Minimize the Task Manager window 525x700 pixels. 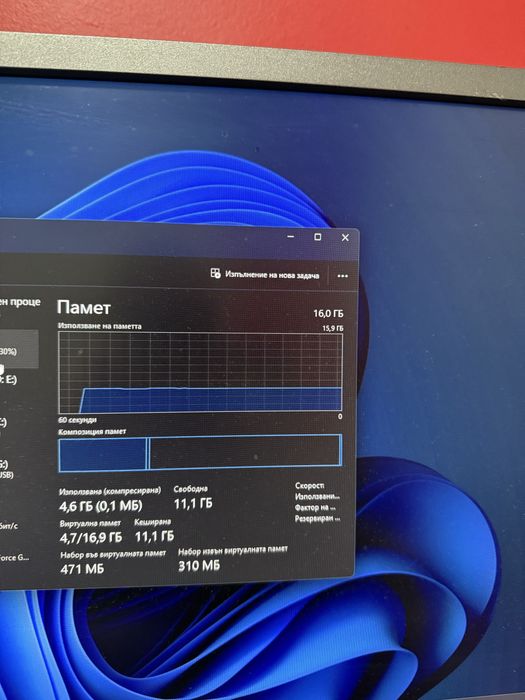[x=291, y=236]
